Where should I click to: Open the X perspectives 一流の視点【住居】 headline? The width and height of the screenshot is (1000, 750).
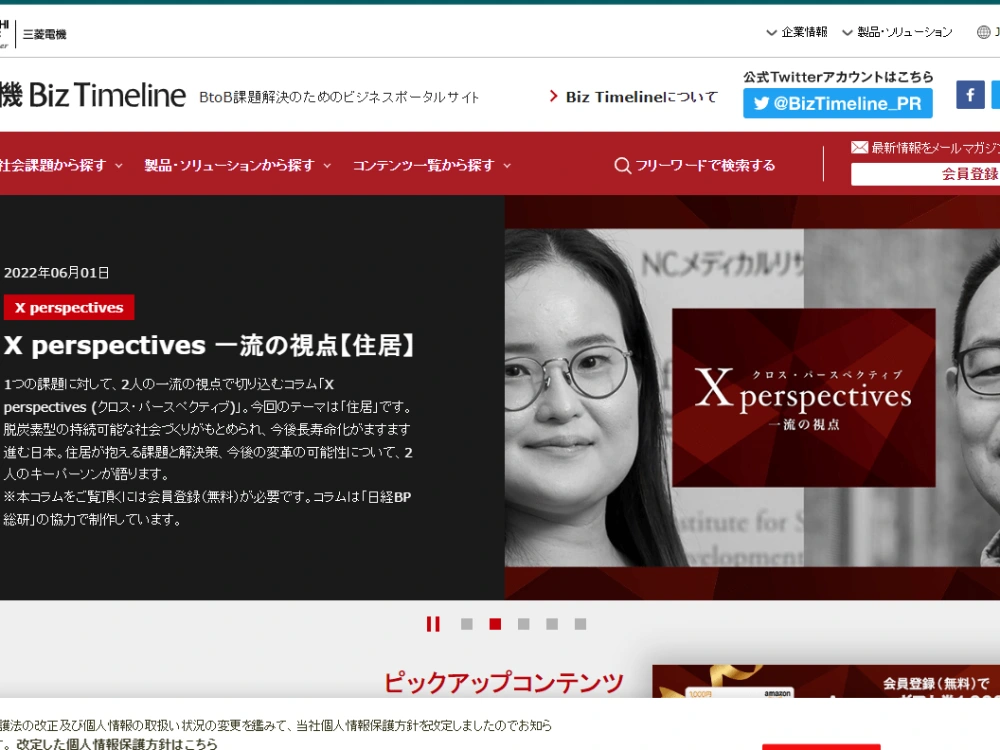210,346
